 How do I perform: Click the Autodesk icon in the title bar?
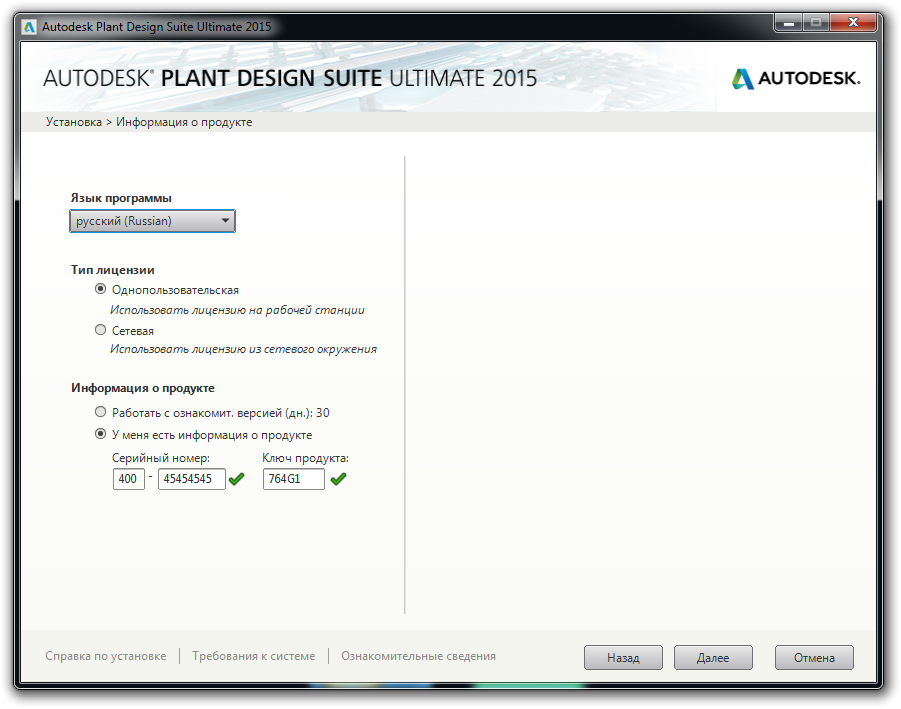point(29,27)
